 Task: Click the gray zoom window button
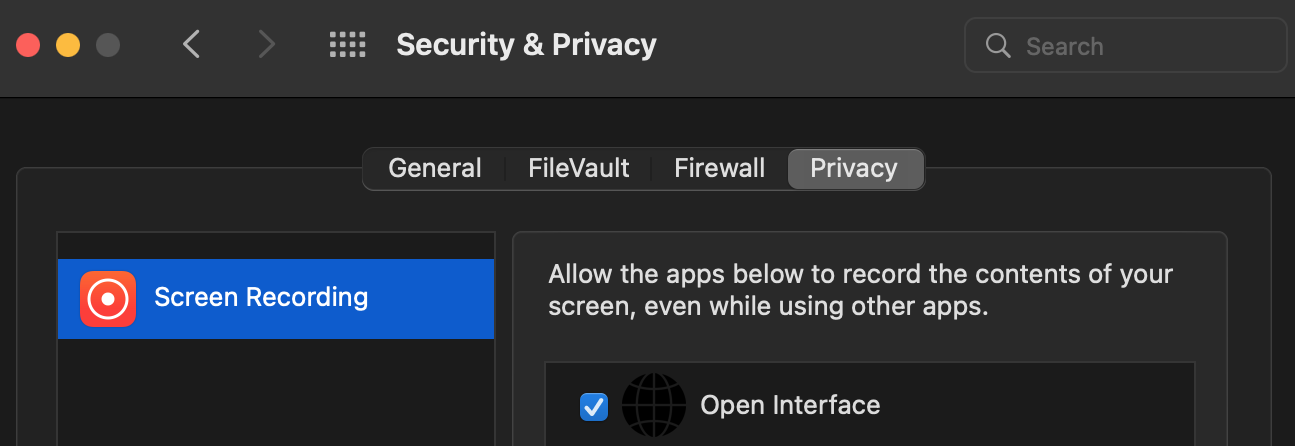[107, 46]
